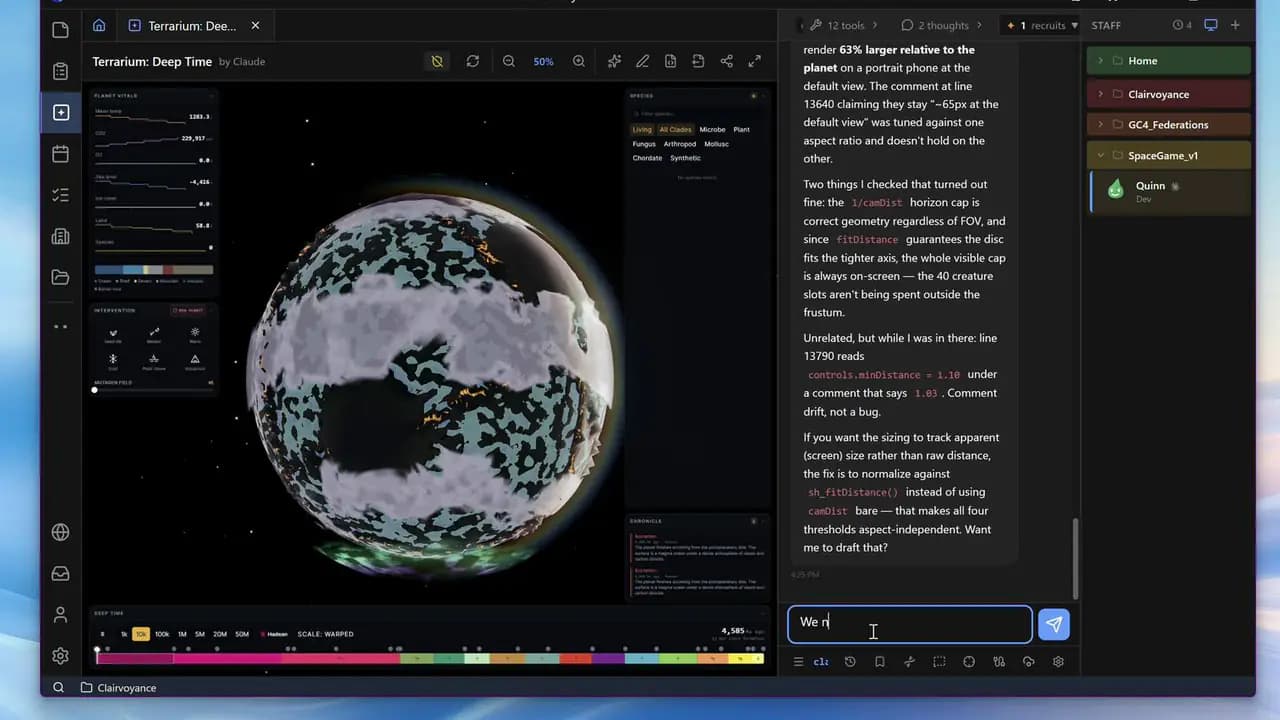Send the chat message

click(1054, 624)
